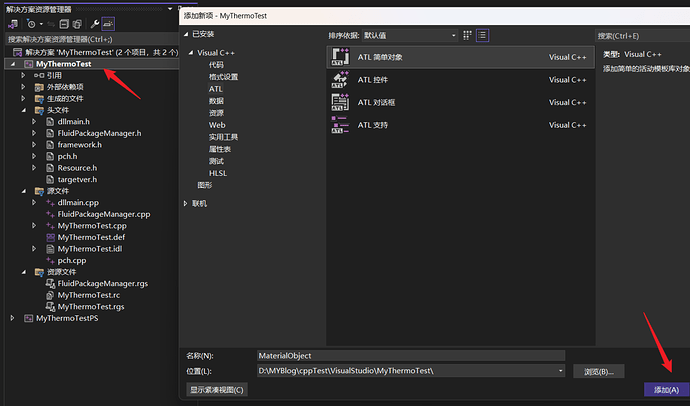The image size is (690, 406).
Task: Choose the ATL 简单对象 template
Action: [461, 57]
